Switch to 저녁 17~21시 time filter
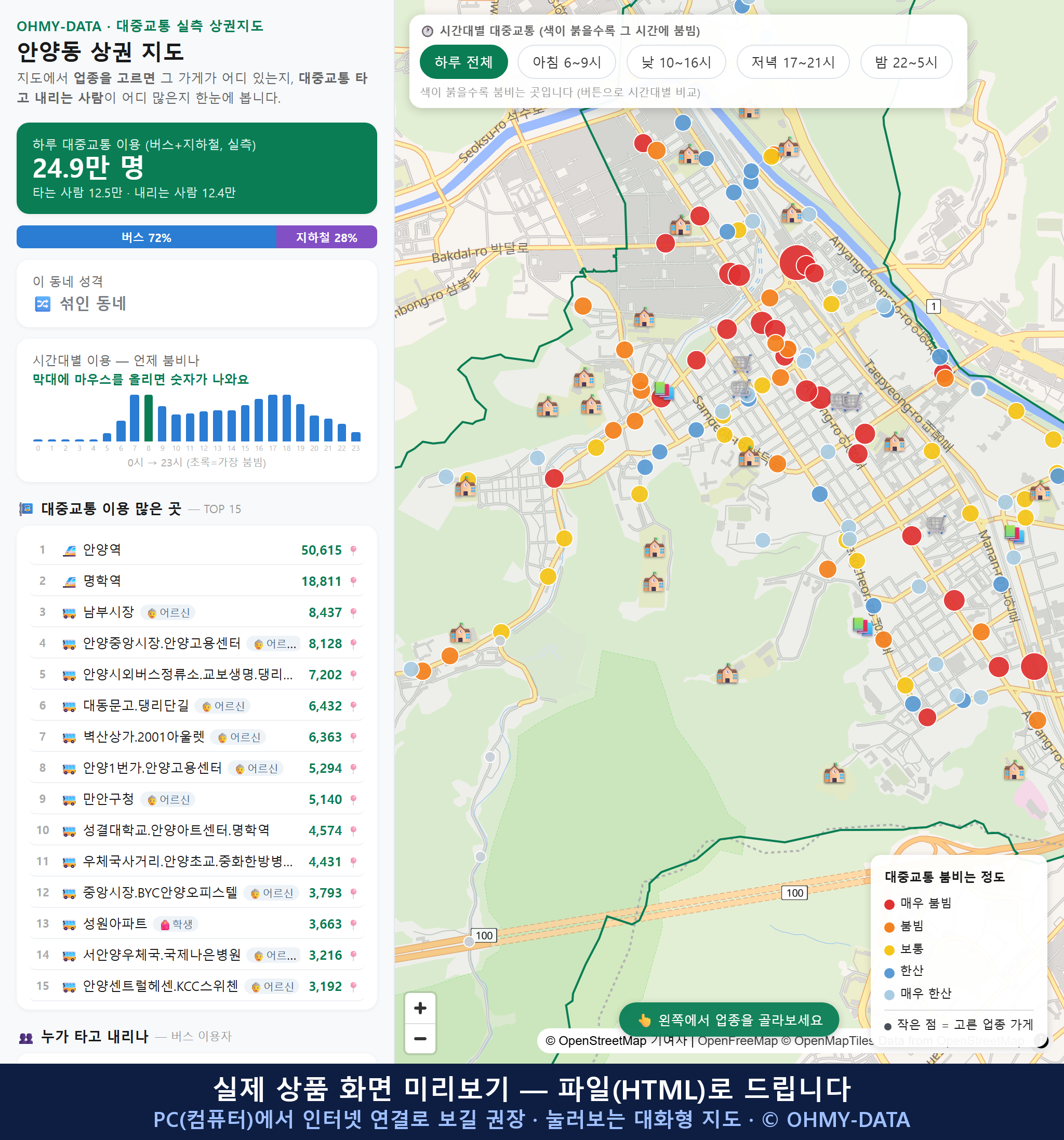Viewport: 1064px width, 1140px height. coord(792,62)
